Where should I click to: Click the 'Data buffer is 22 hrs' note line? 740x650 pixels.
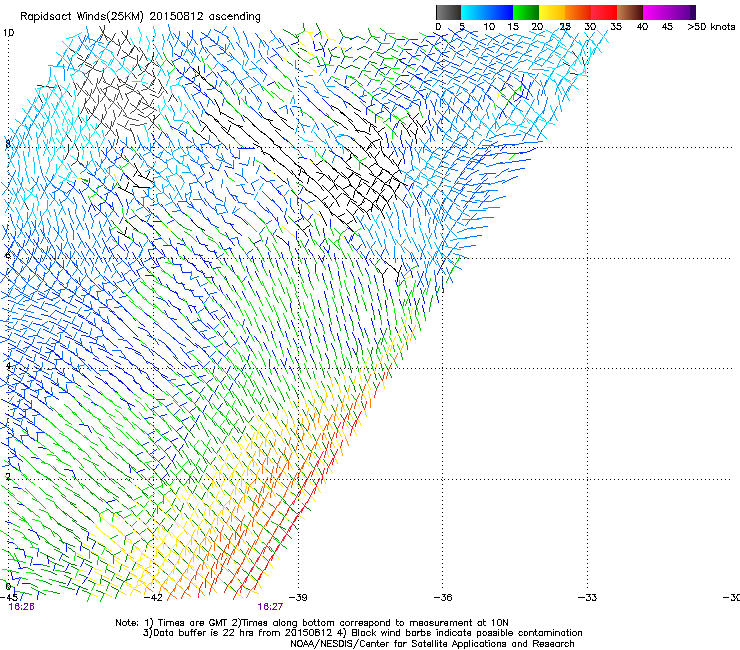[362, 633]
